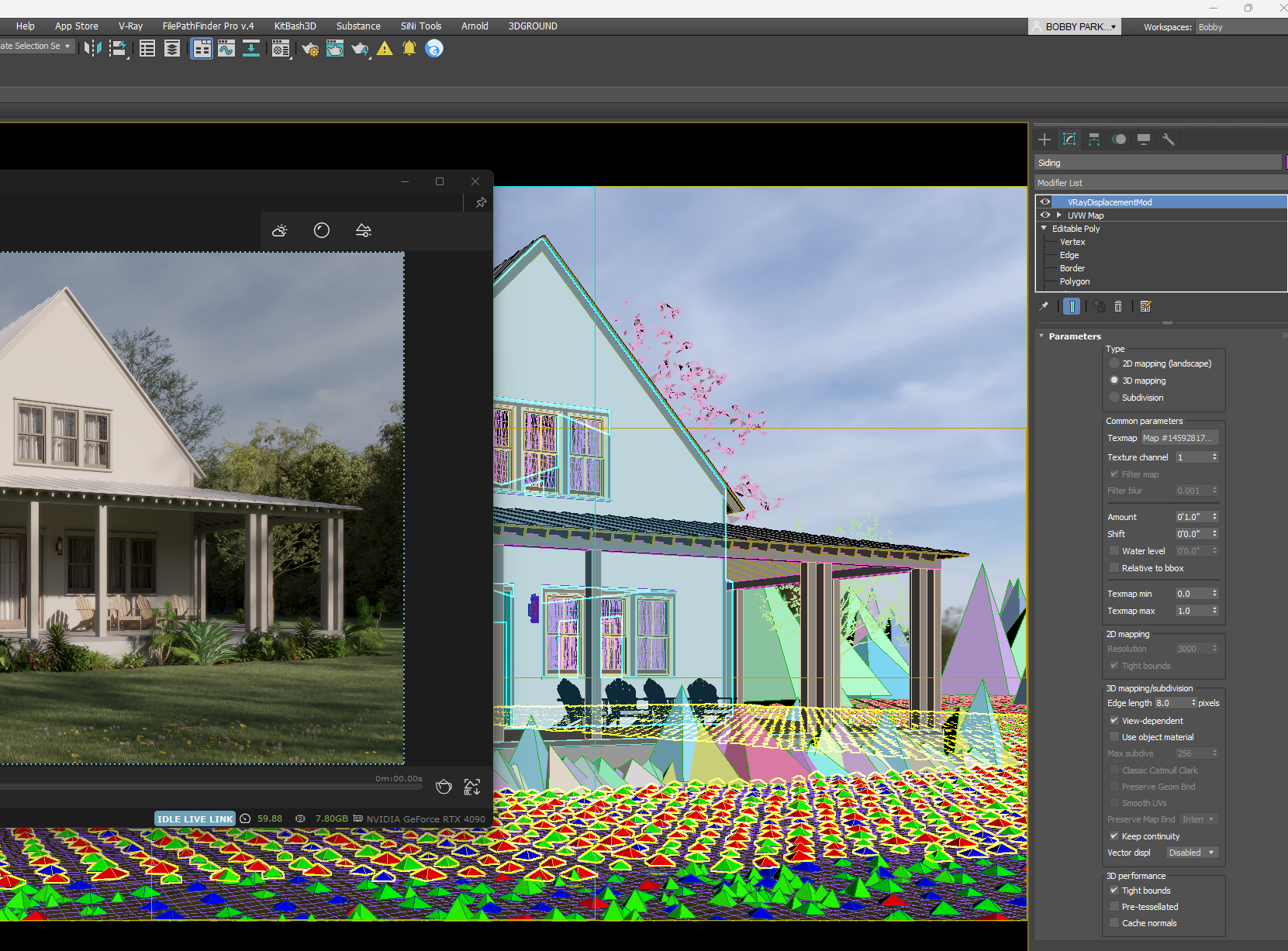Open the Display panel tab
The width and height of the screenshot is (1288, 951).
[1144, 140]
